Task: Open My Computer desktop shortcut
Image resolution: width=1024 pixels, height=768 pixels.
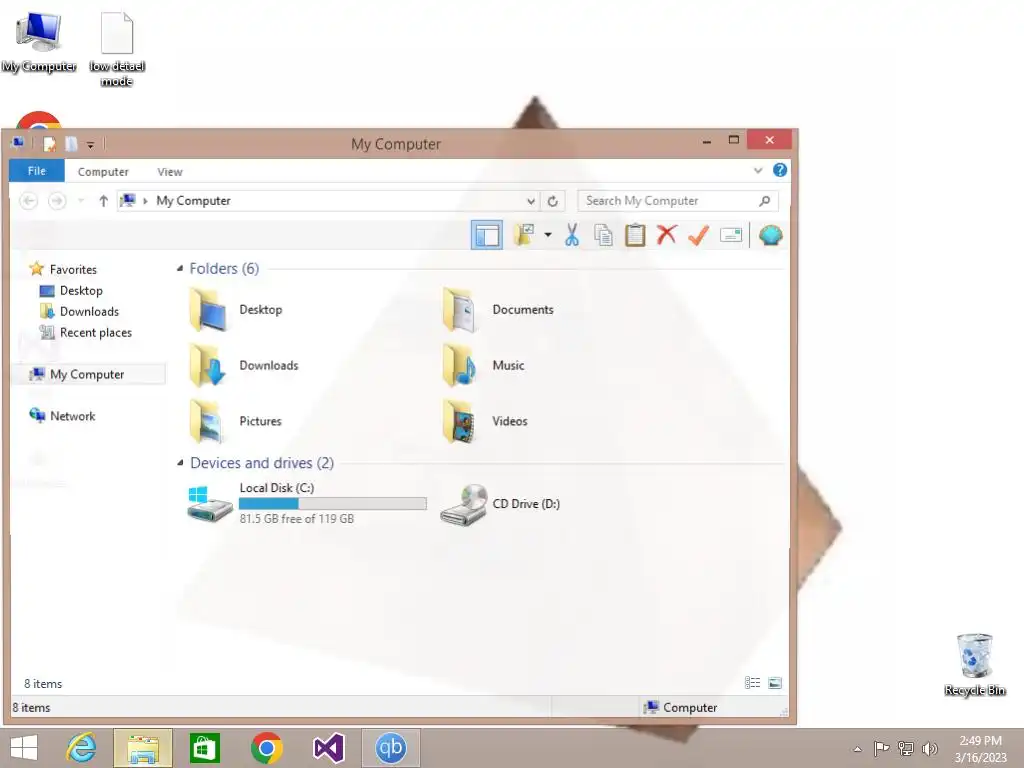Action: [39, 42]
